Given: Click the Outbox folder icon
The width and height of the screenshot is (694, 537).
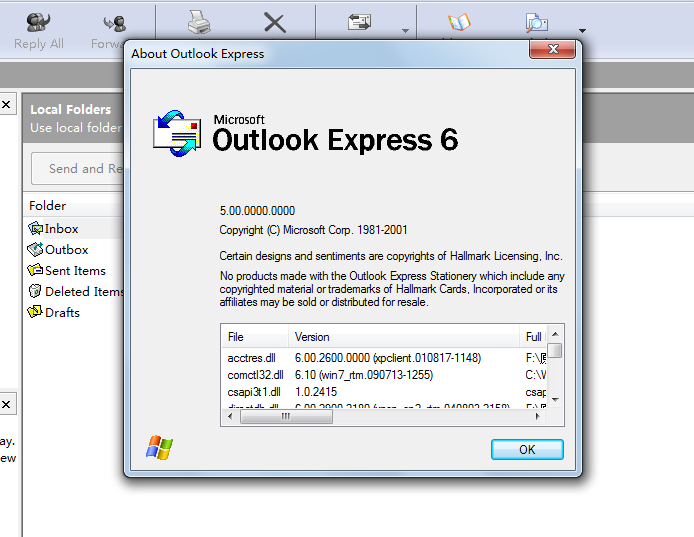Looking at the screenshot, I should coord(35,249).
